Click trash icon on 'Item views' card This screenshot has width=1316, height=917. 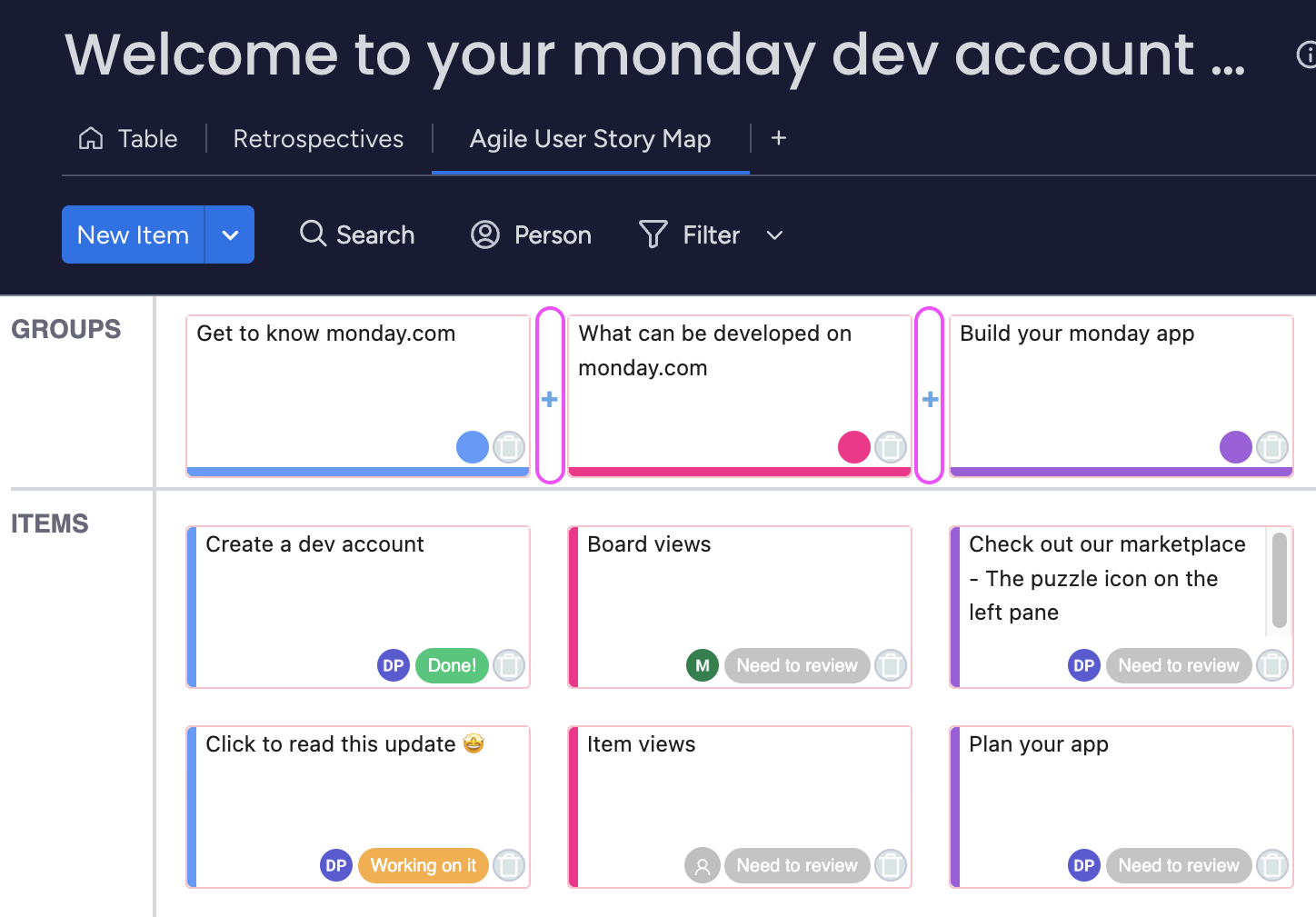tap(891, 865)
